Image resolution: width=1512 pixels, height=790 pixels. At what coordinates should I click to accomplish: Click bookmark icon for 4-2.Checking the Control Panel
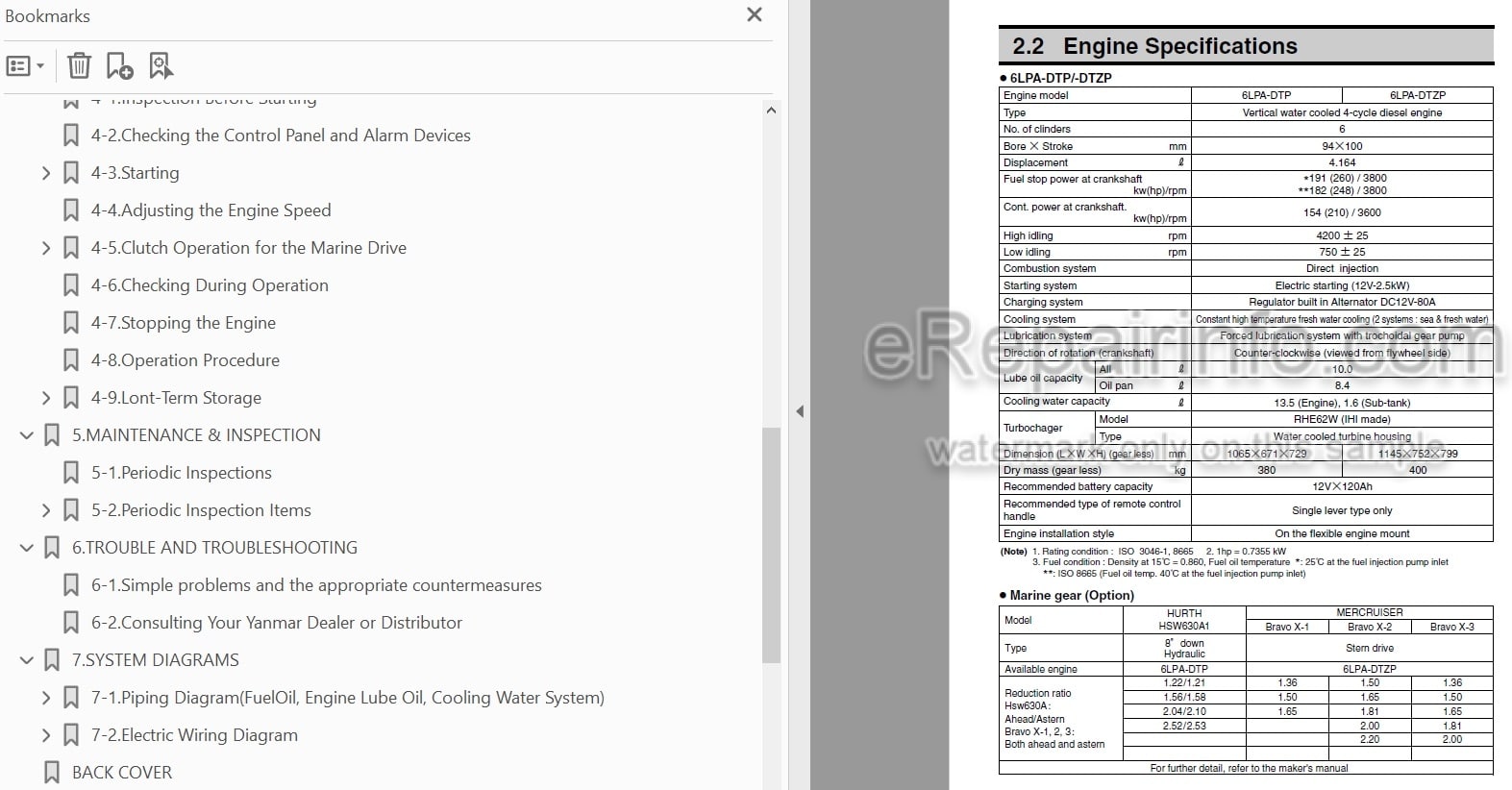coord(71,136)
